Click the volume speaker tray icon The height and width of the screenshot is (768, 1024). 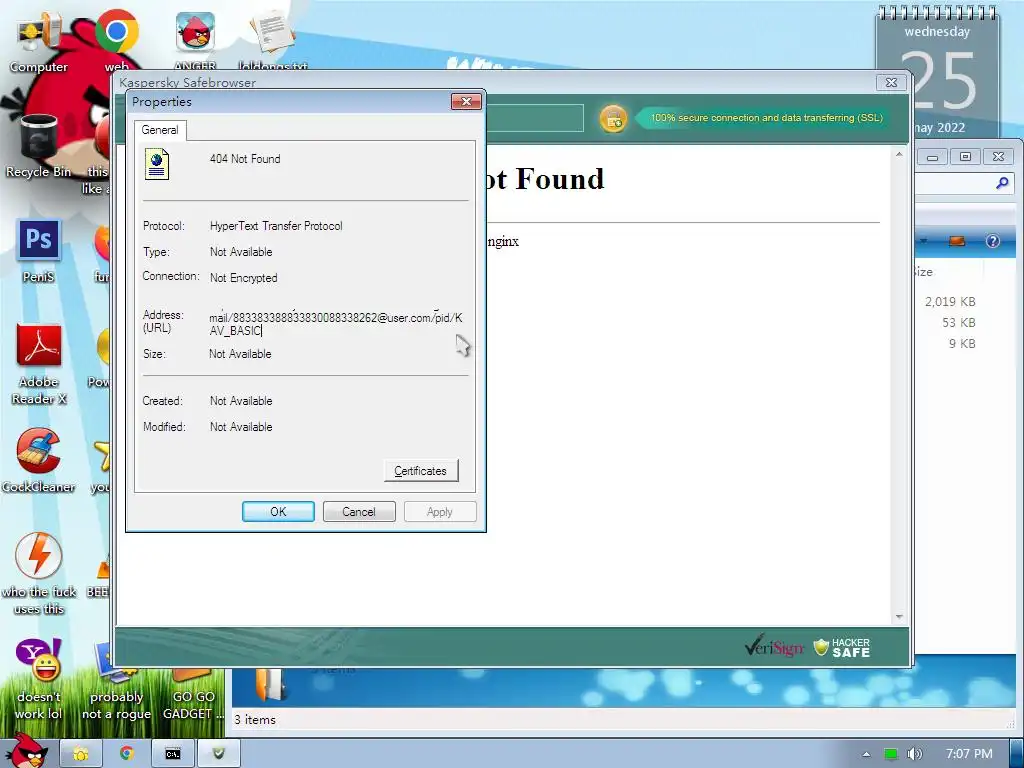click(914, 754)
